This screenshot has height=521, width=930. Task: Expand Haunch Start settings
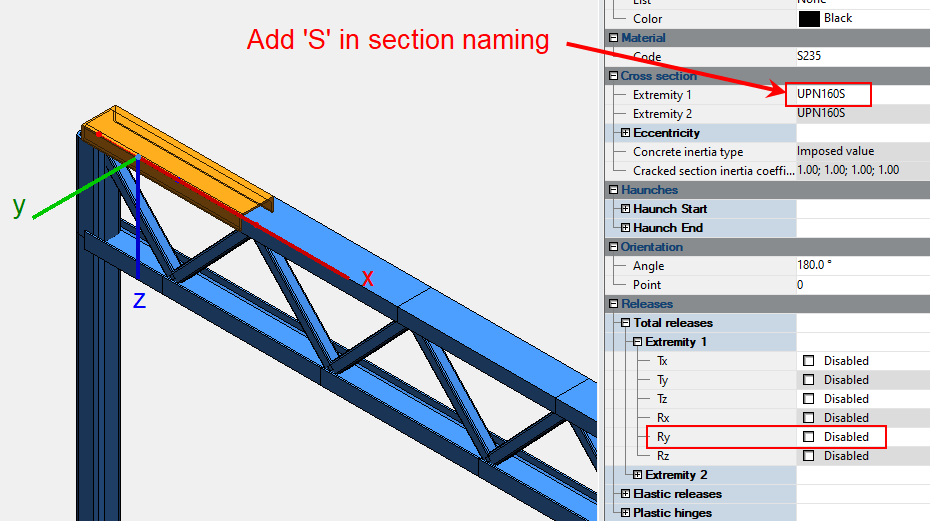[626, 209]
